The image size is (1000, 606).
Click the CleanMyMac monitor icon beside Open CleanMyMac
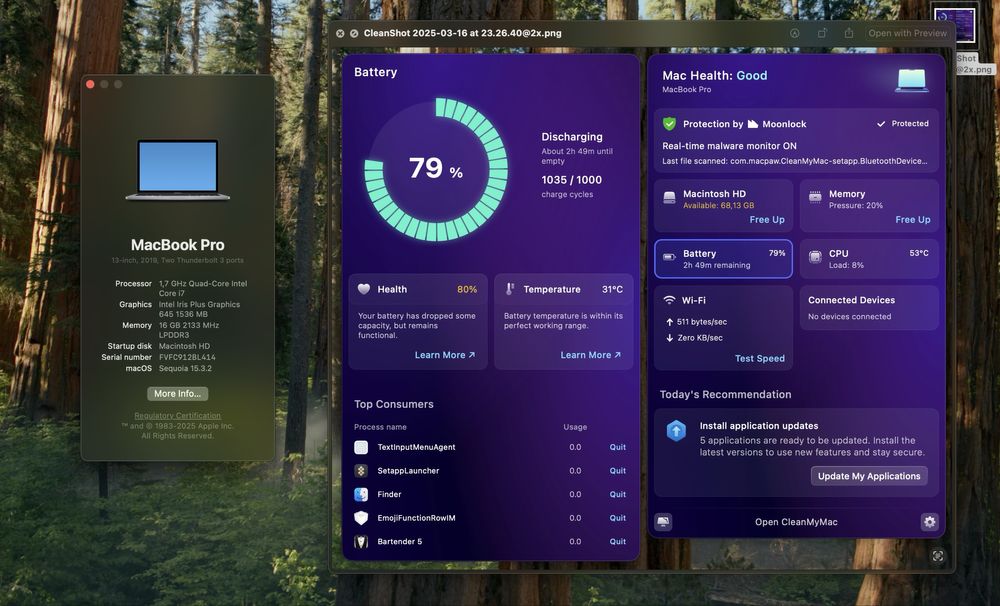(663, 522)
